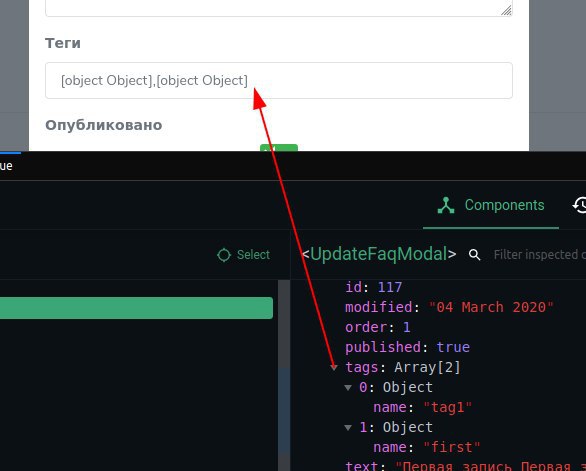Select the modified "04 March 2020" value
This screenshot has width=586, height=471.
pos(491,307)
